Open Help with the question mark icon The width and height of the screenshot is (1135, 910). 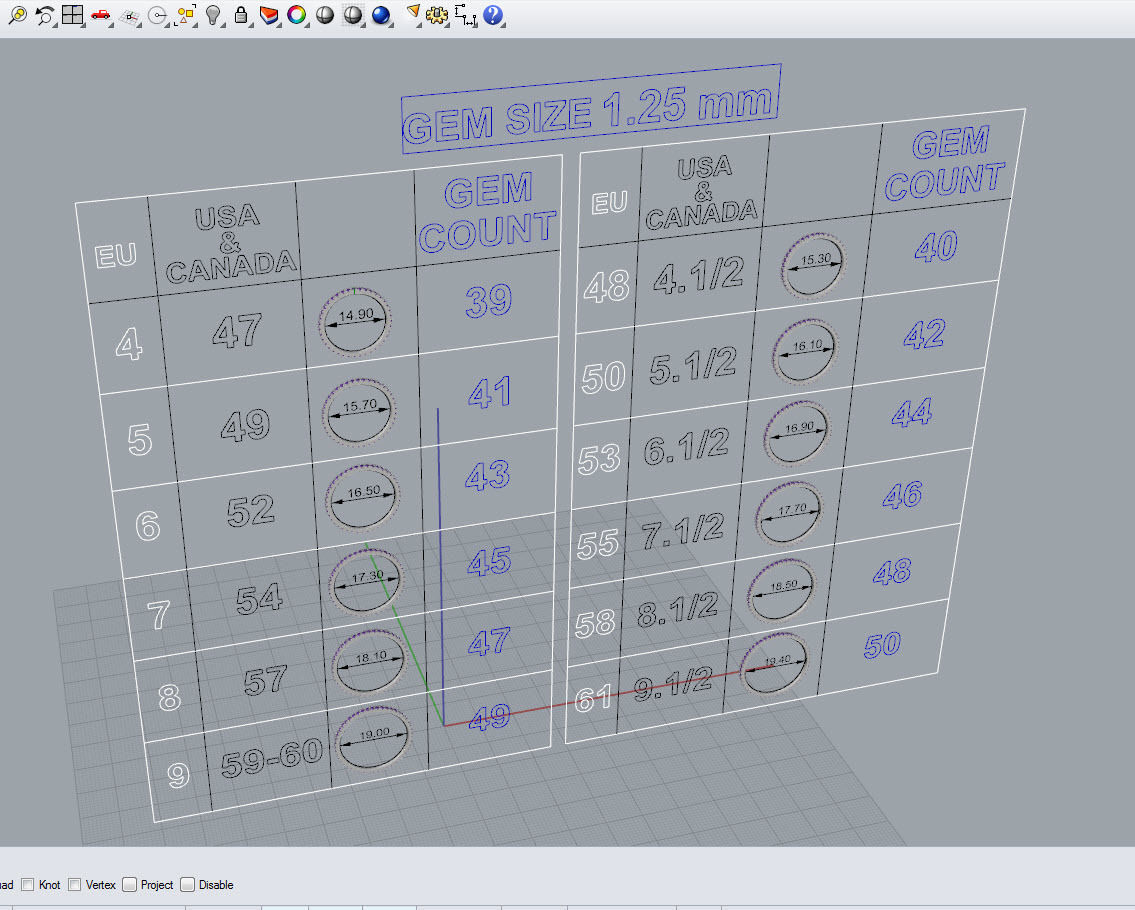click(x=493, y=14)
